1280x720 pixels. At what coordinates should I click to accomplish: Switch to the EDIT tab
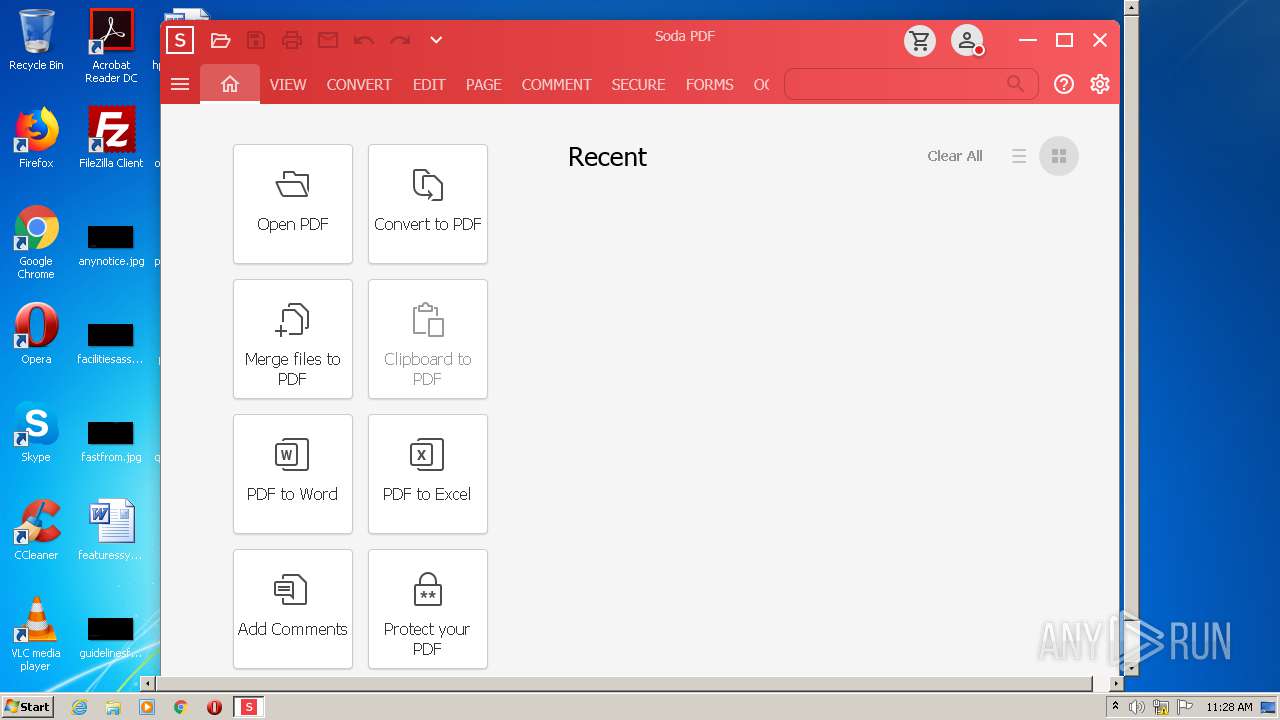429,85
